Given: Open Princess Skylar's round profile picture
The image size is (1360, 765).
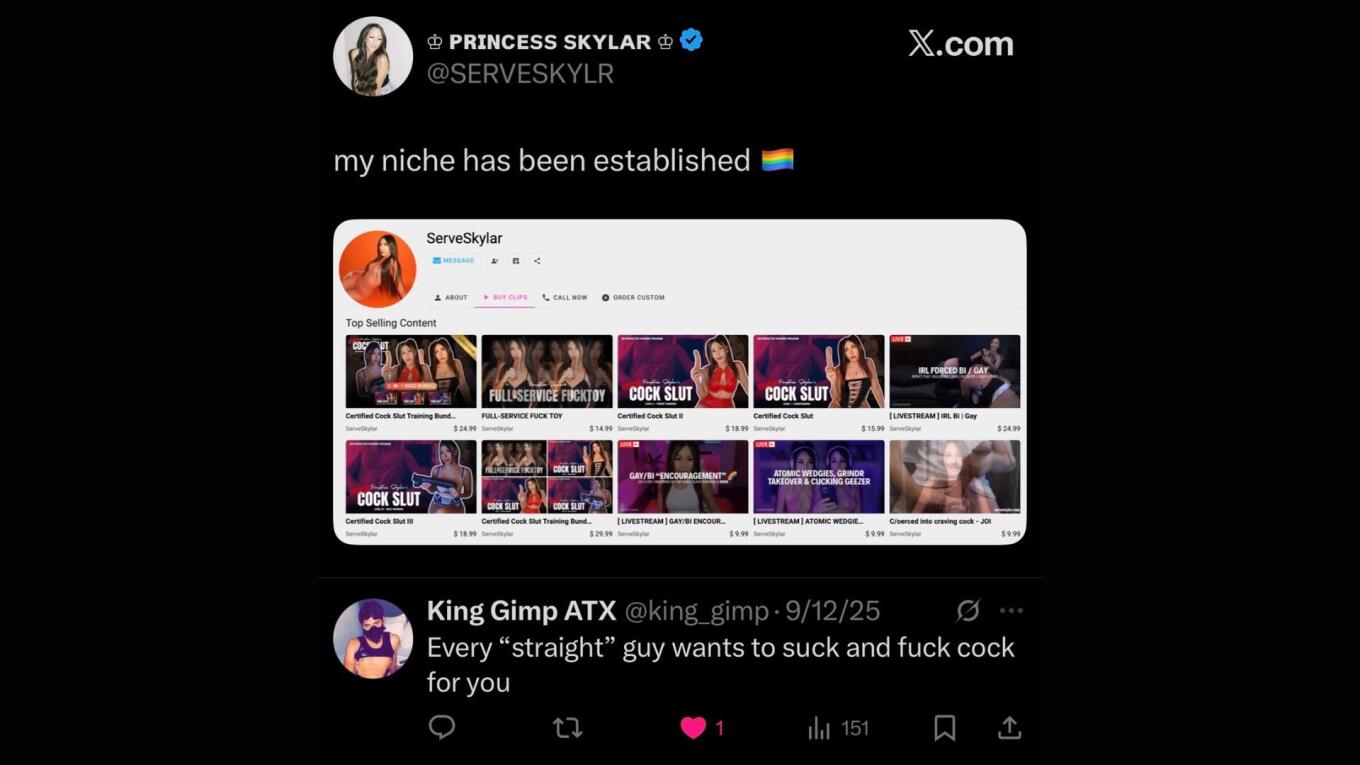Looking at the screenshot, I should tap(372, 57).
